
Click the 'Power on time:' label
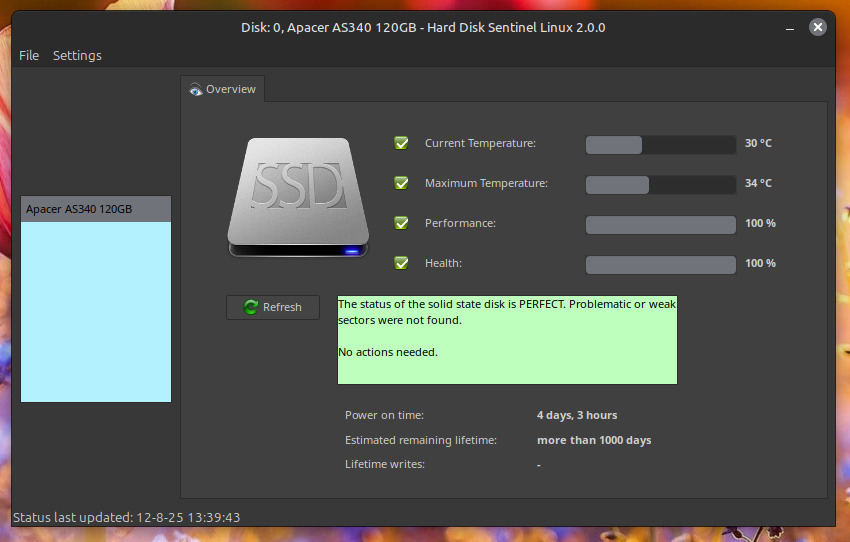point(384,415)
